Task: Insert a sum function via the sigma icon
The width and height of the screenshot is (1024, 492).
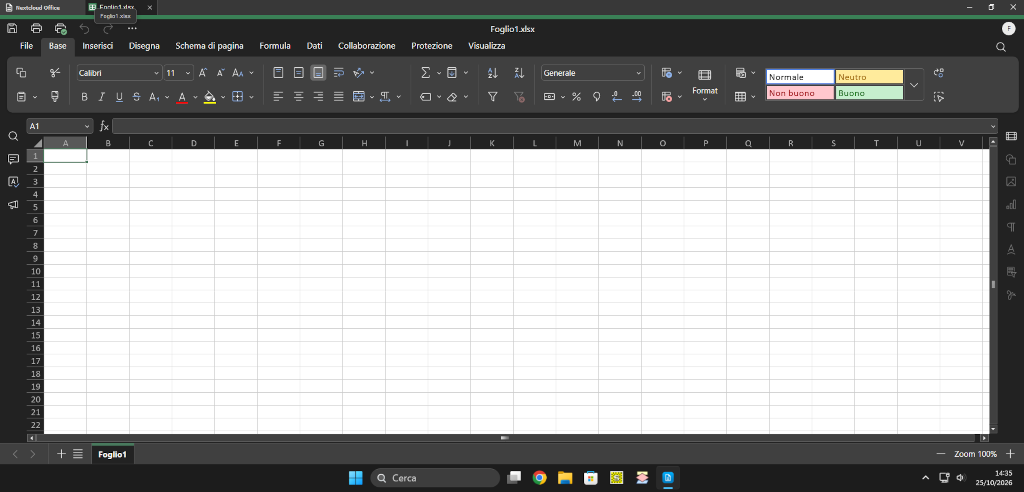Action: [426, 73]
